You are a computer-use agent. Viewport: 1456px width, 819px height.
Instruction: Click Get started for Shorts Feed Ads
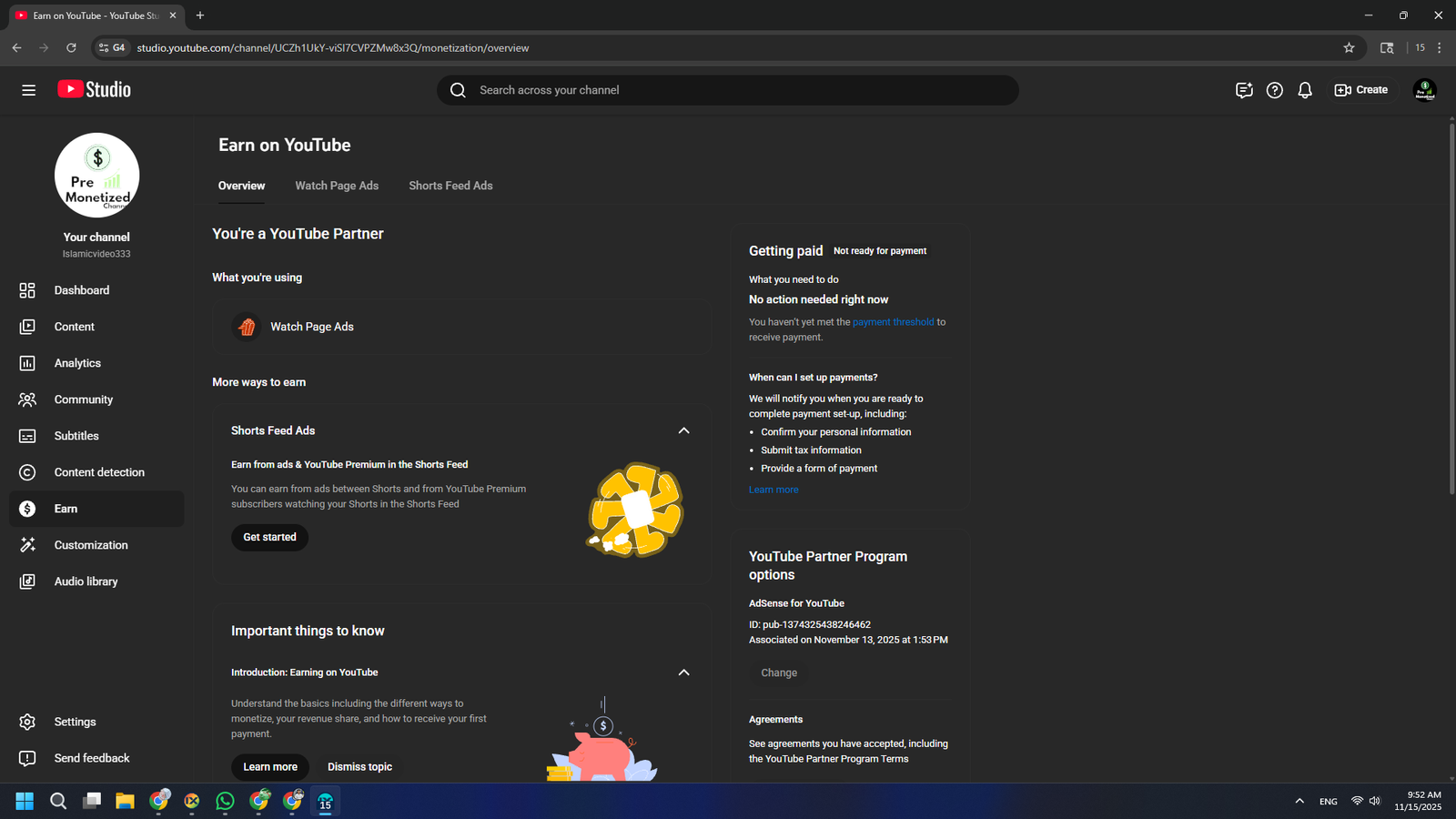(x=269, y=537)
